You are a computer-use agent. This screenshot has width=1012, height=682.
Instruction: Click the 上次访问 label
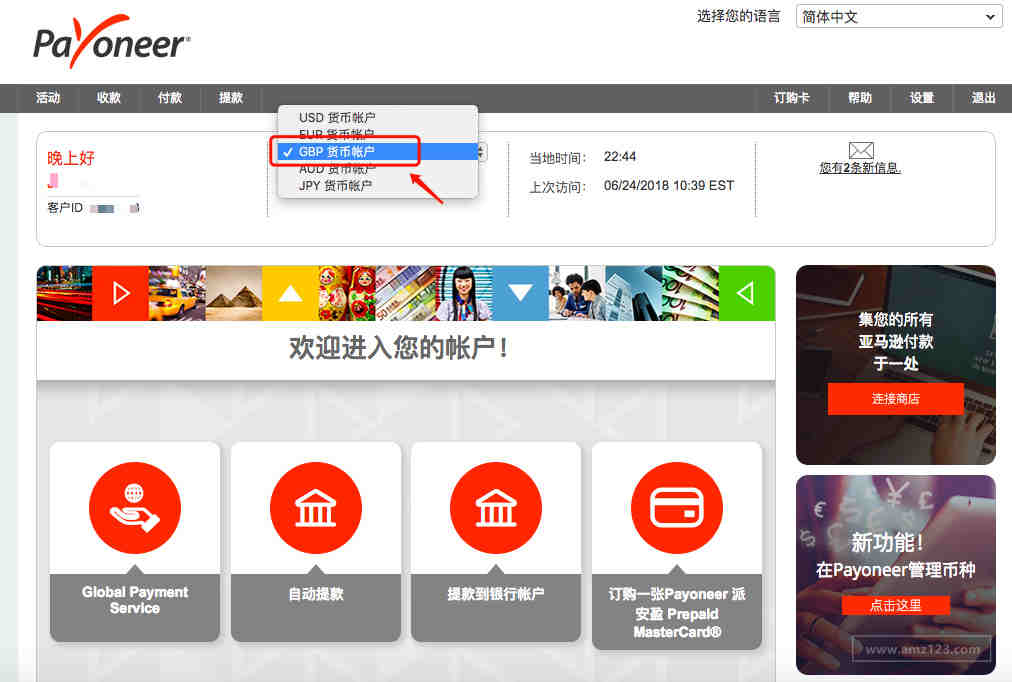click(558, 187)
